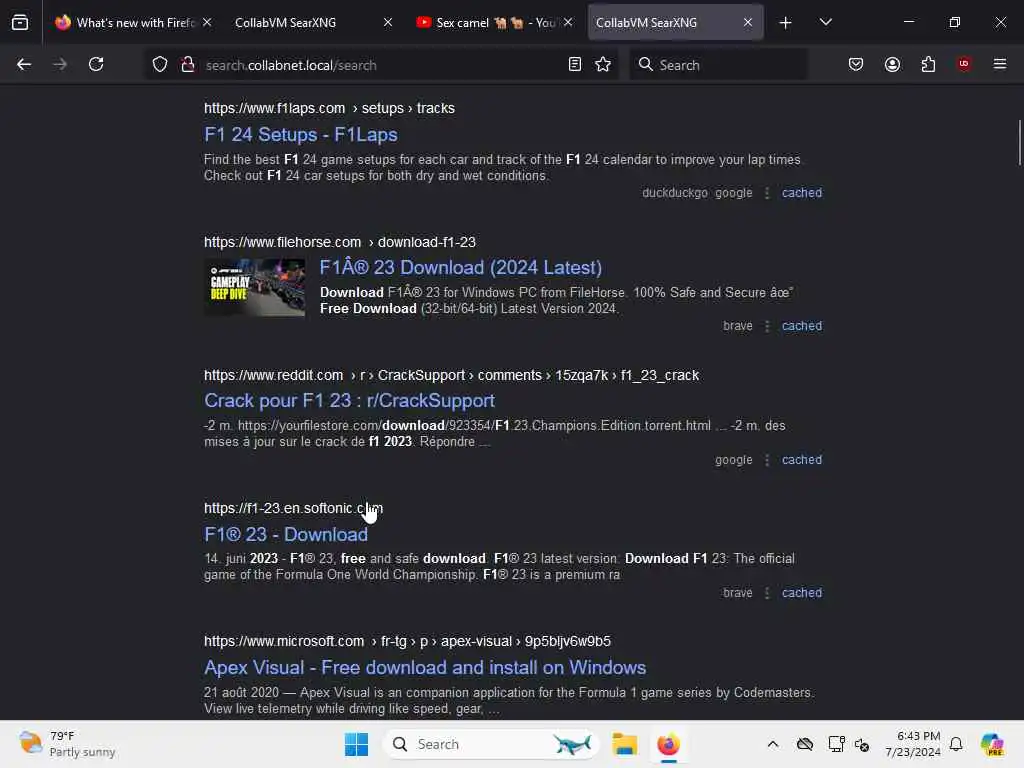Viewport: 1024px width, 768px height.
Task: Open uBlock Origin extension icon
Action: [964, 64]
